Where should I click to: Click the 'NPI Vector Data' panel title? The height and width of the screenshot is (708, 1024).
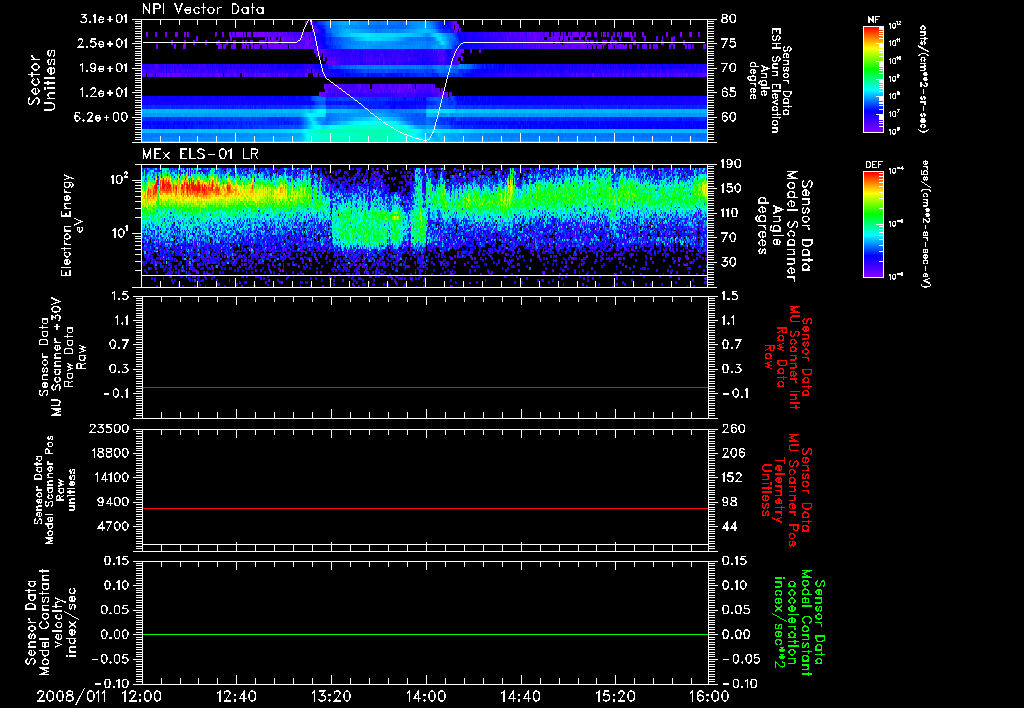coord(203,9)
